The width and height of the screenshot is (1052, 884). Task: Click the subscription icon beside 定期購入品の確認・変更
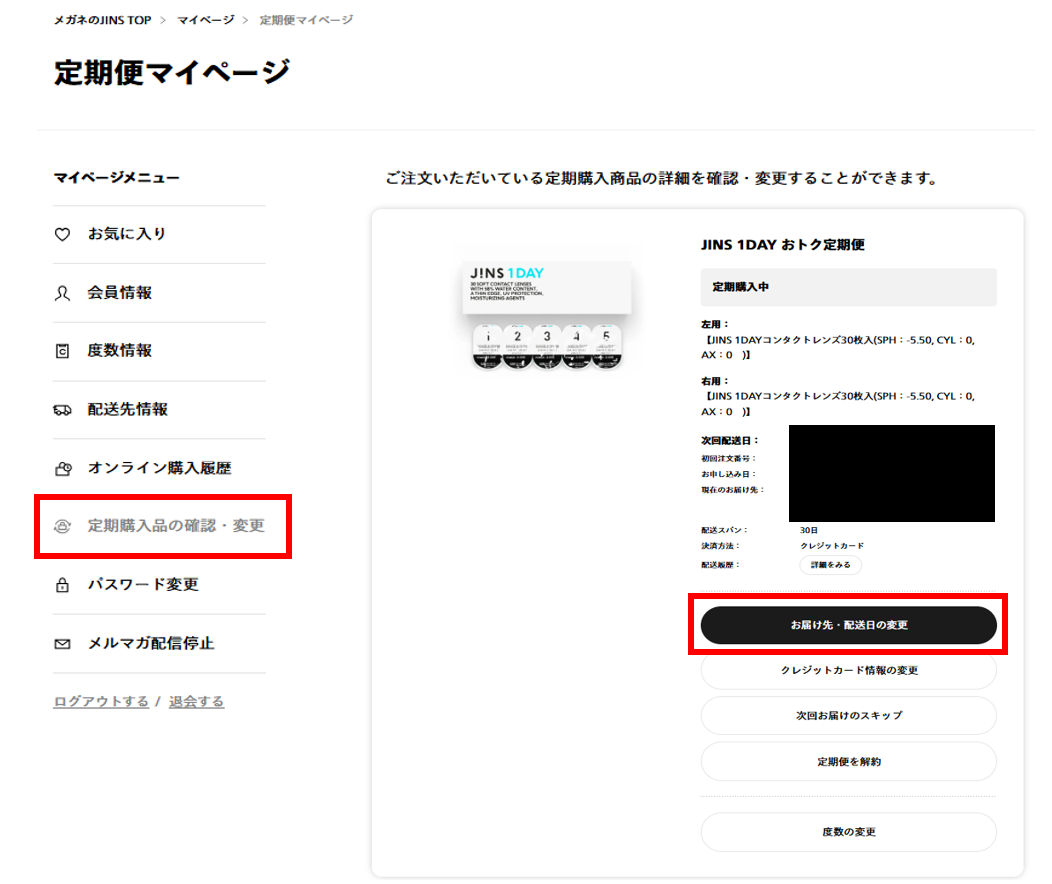[x=62, y=527]
